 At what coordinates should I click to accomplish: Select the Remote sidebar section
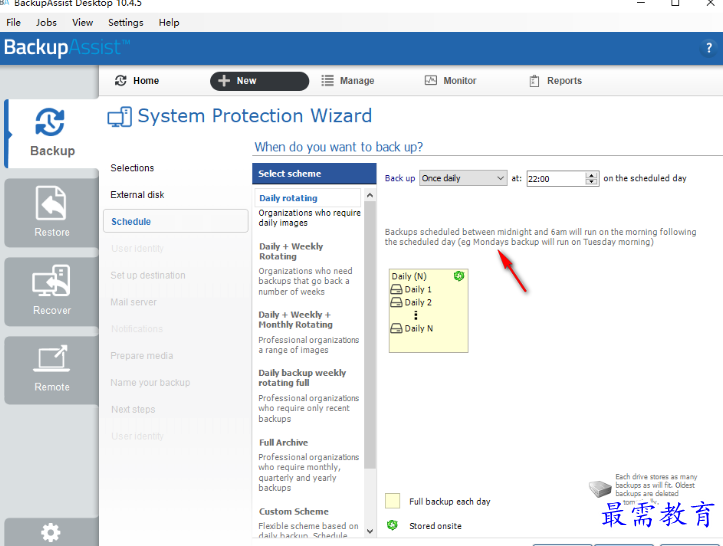click(x=52, y=370)
